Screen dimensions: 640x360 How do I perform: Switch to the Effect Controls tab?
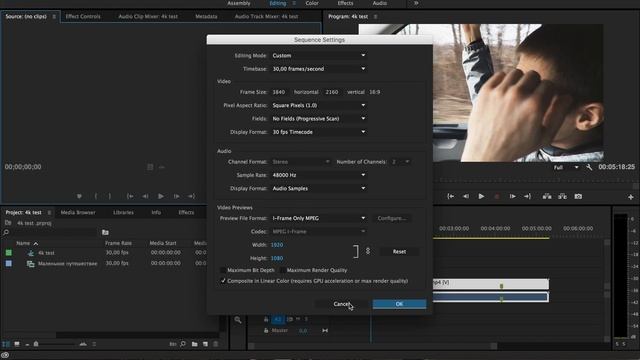click(83, 16)
